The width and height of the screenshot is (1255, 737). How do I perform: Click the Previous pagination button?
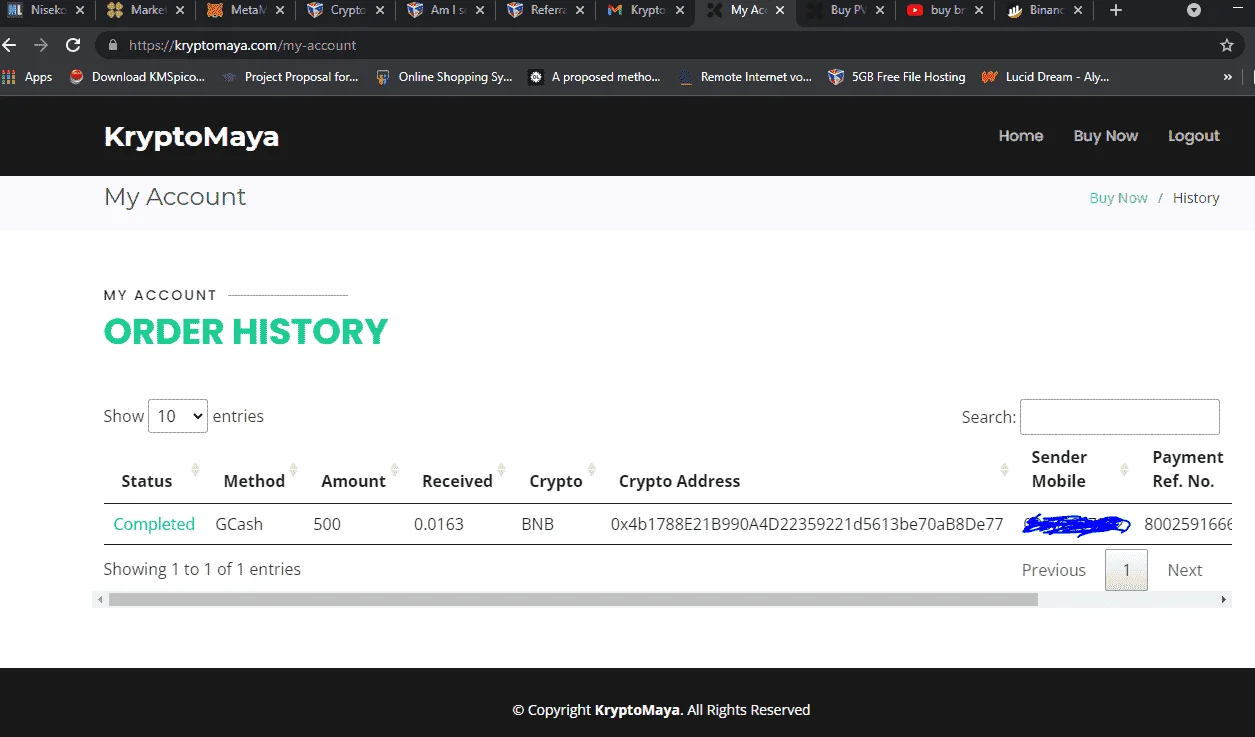coord(1053,570)
